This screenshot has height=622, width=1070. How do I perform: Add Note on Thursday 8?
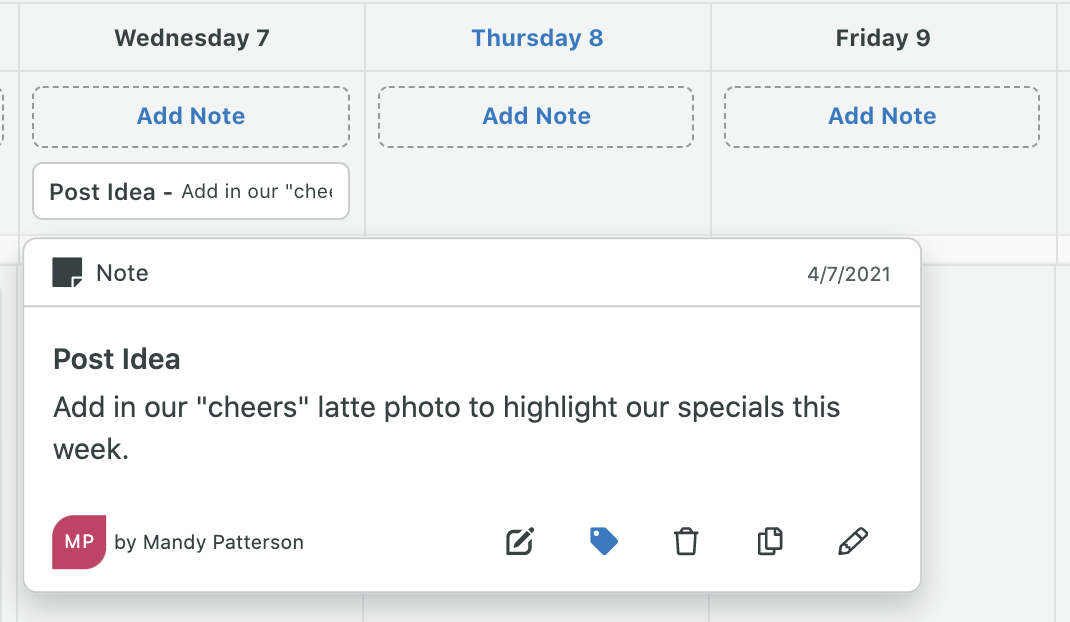[x=536, y=116]
